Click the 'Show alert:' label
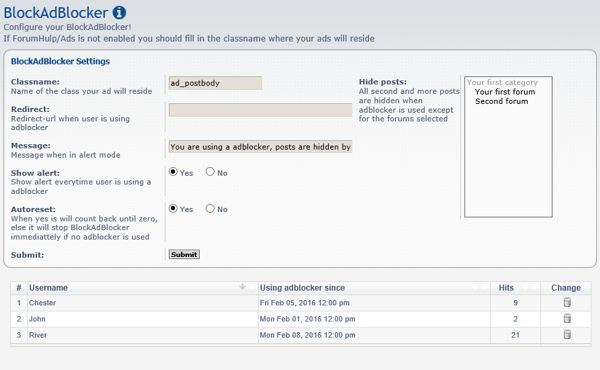This screenshot has height=370, width=600. point(35,173)
